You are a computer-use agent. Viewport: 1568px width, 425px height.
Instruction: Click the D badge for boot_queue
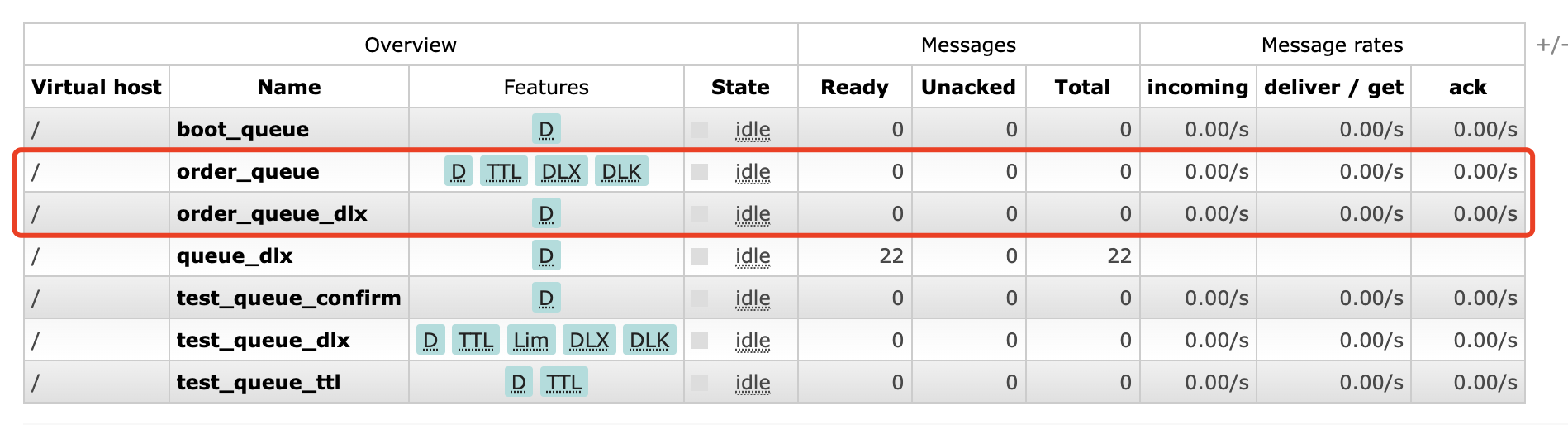click(545, 129)
